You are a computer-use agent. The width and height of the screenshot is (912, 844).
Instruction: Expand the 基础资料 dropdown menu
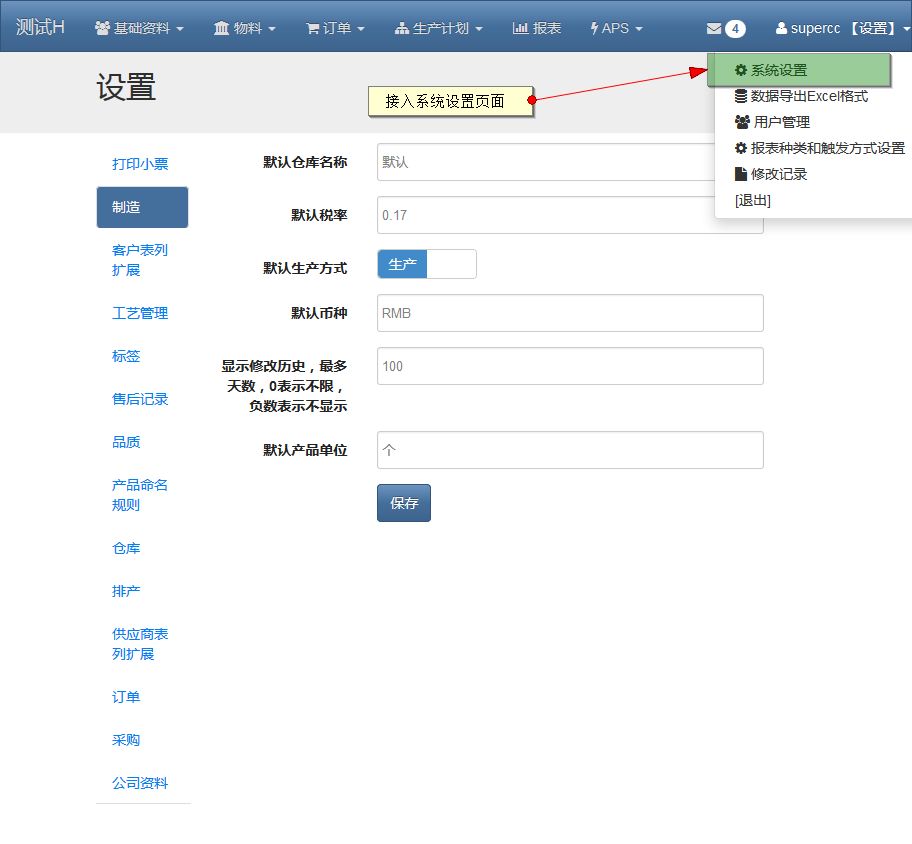click(x=139, y=28)
